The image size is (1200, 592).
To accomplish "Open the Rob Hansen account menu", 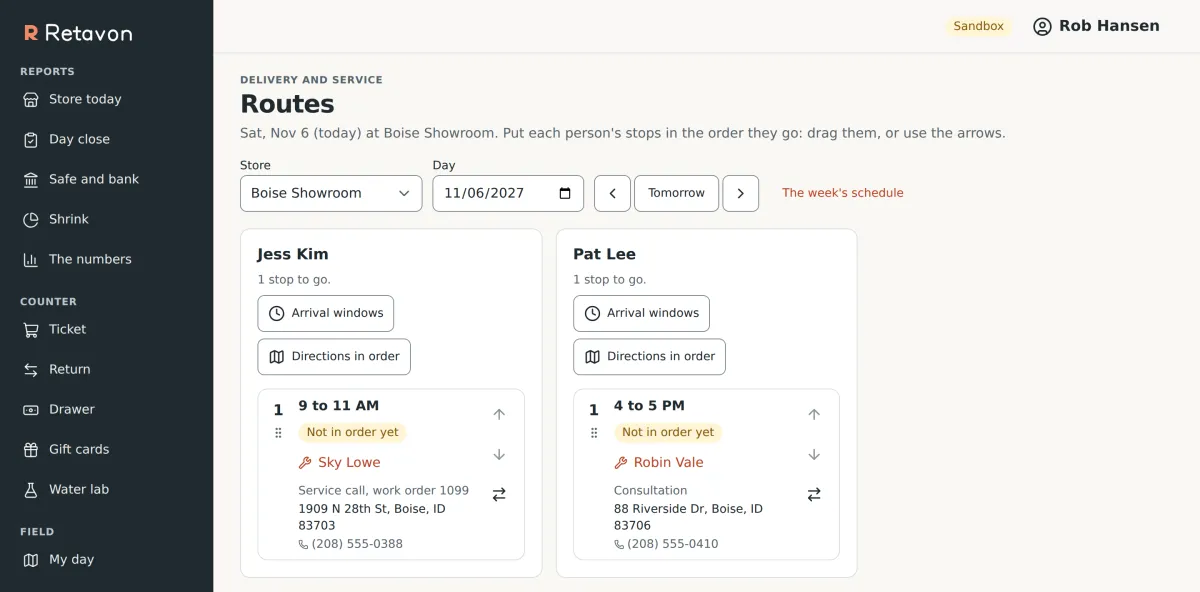I will 1096,26.
